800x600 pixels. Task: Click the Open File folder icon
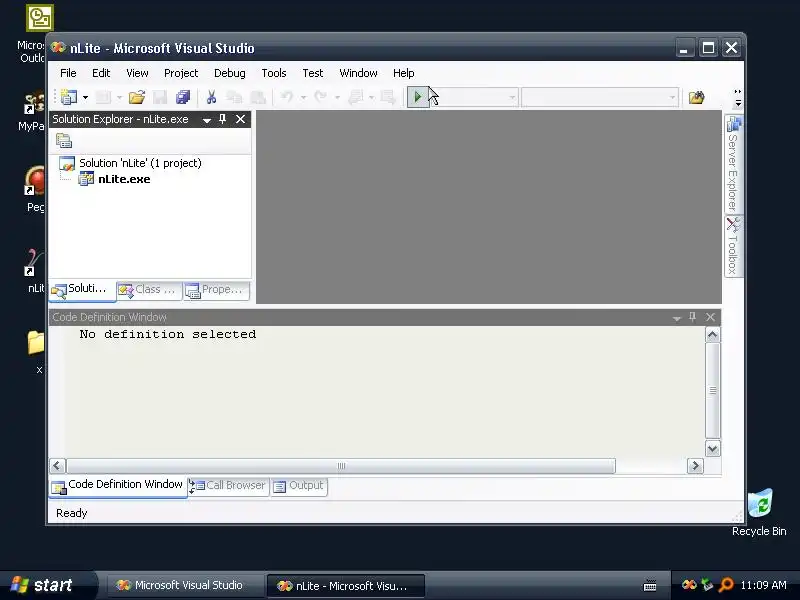137,97
